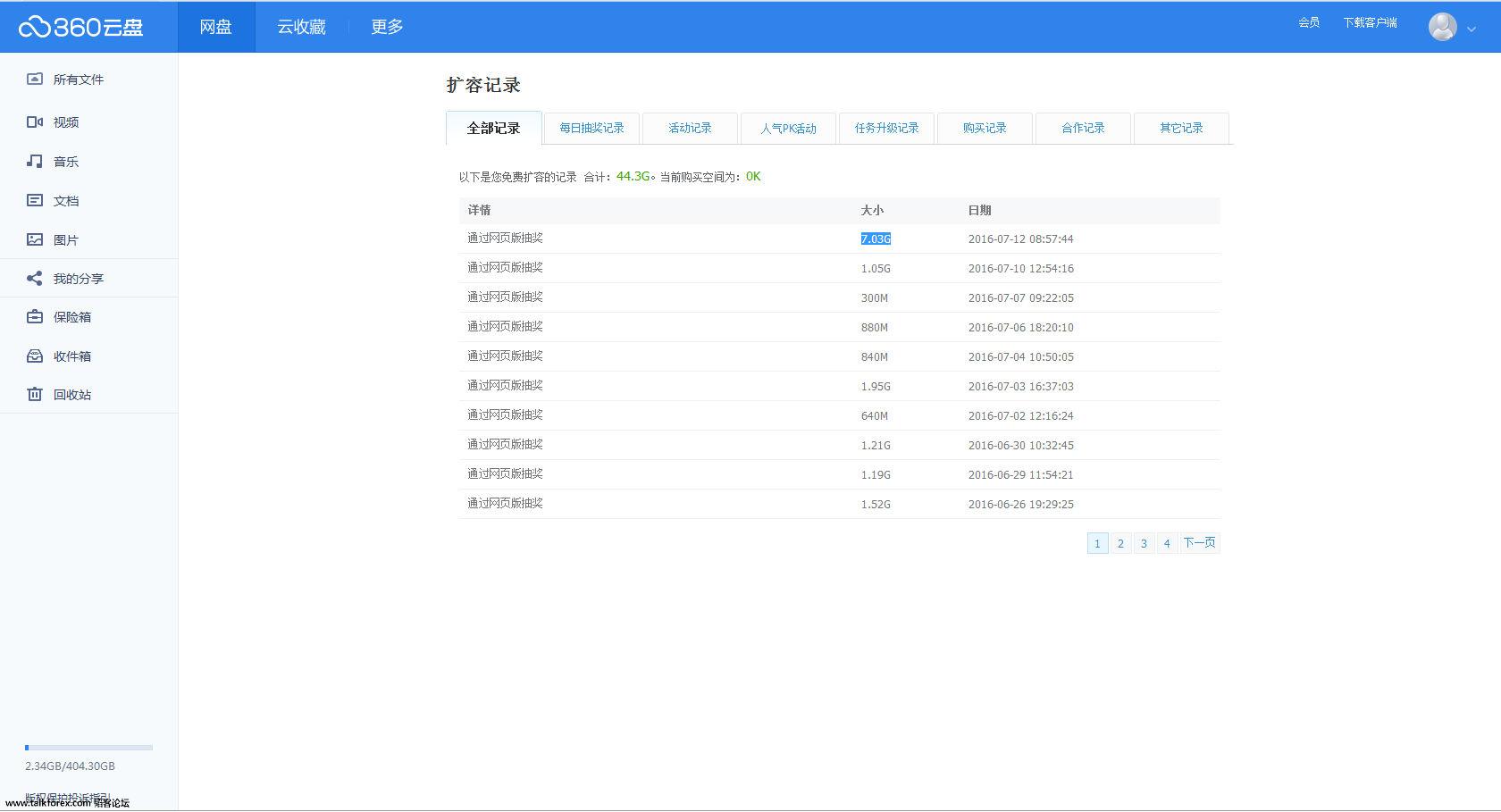Switch to the 任务升级记录 tab
This screenshot has height=812, width=1501.
coord(886,128)
